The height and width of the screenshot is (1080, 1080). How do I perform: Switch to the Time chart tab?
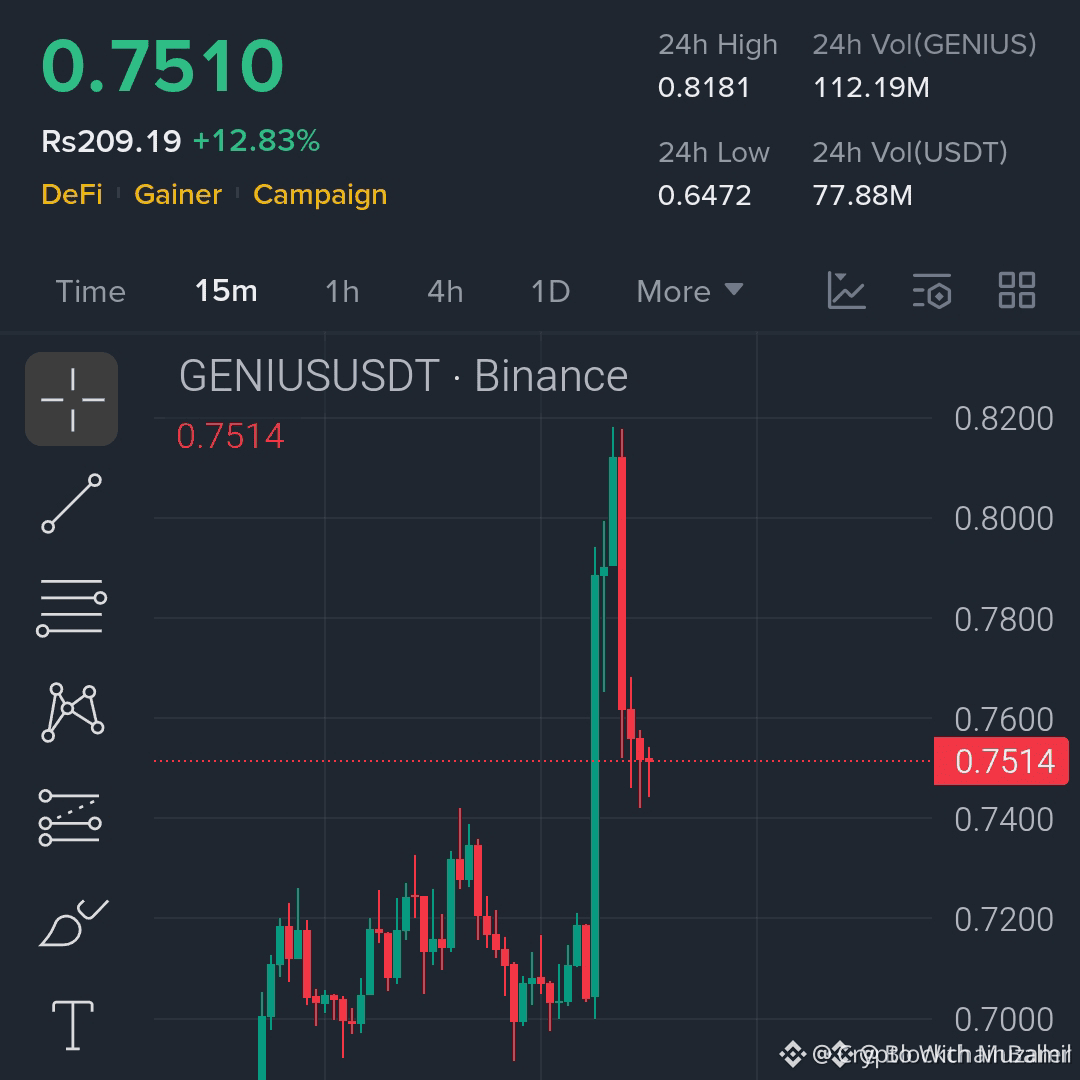pos(90,291)
